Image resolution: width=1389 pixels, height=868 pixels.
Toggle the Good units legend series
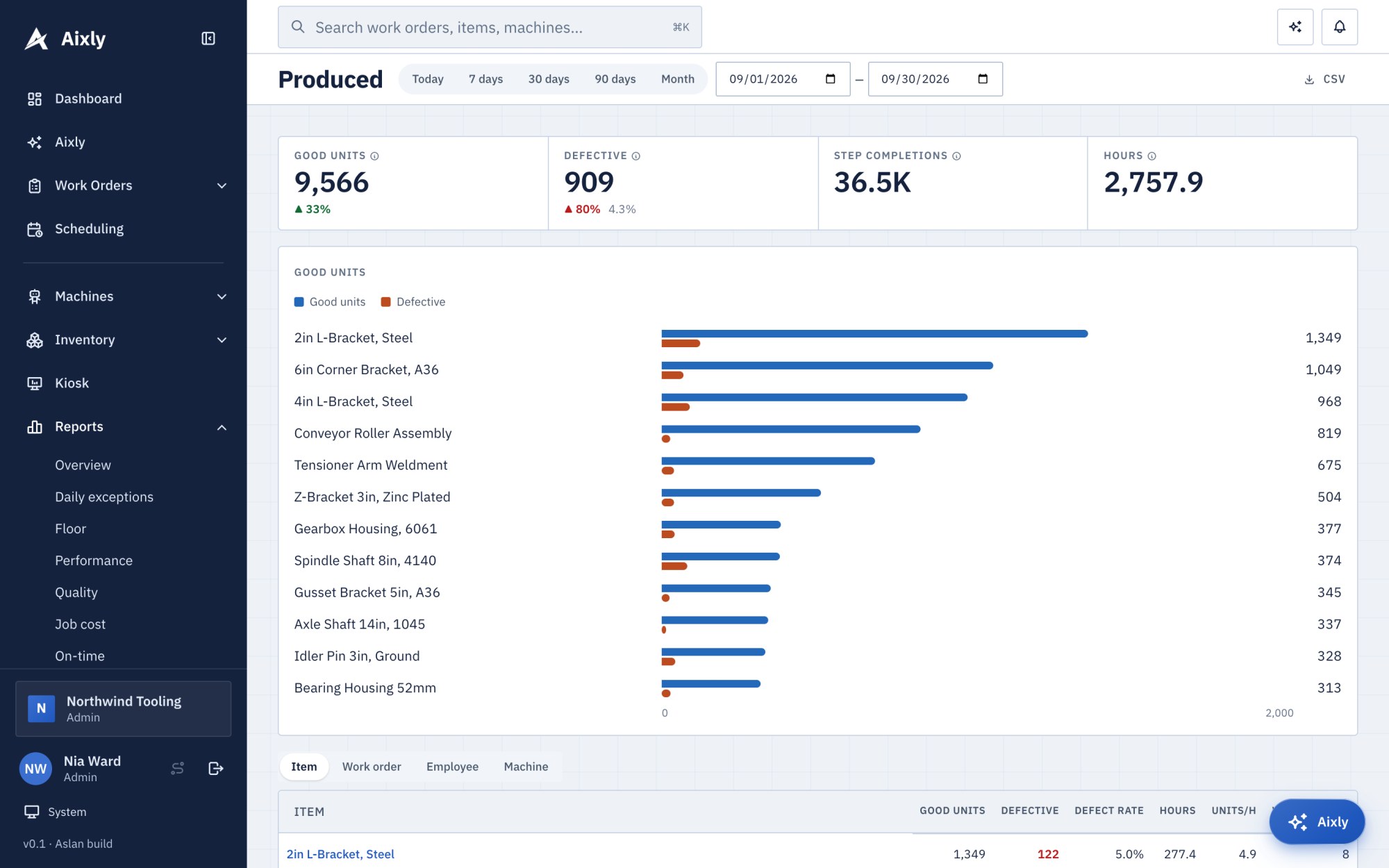330,302
